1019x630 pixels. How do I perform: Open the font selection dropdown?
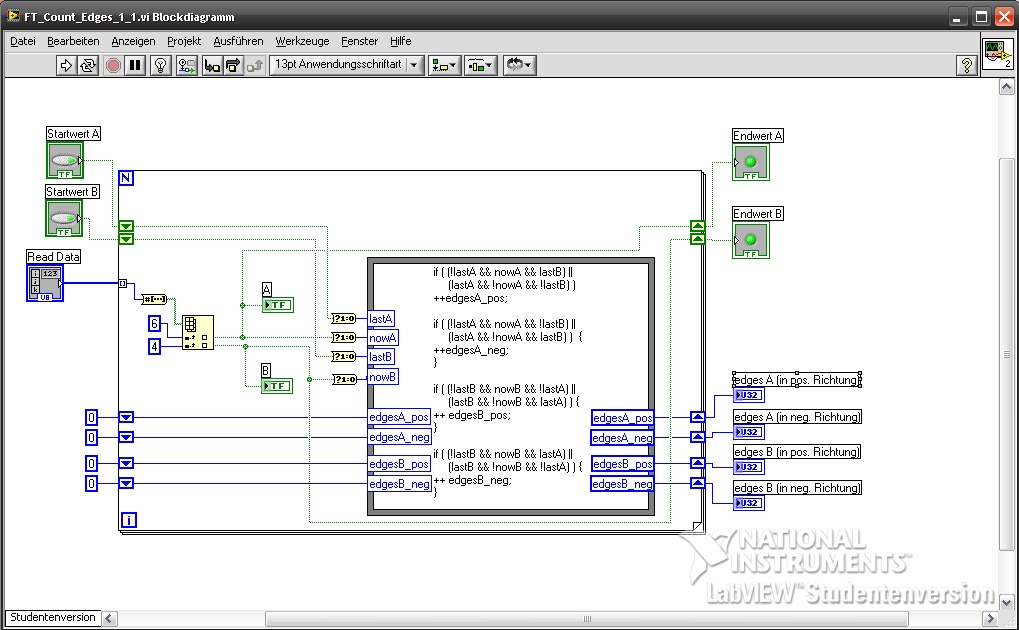click(x=346, y=65)
